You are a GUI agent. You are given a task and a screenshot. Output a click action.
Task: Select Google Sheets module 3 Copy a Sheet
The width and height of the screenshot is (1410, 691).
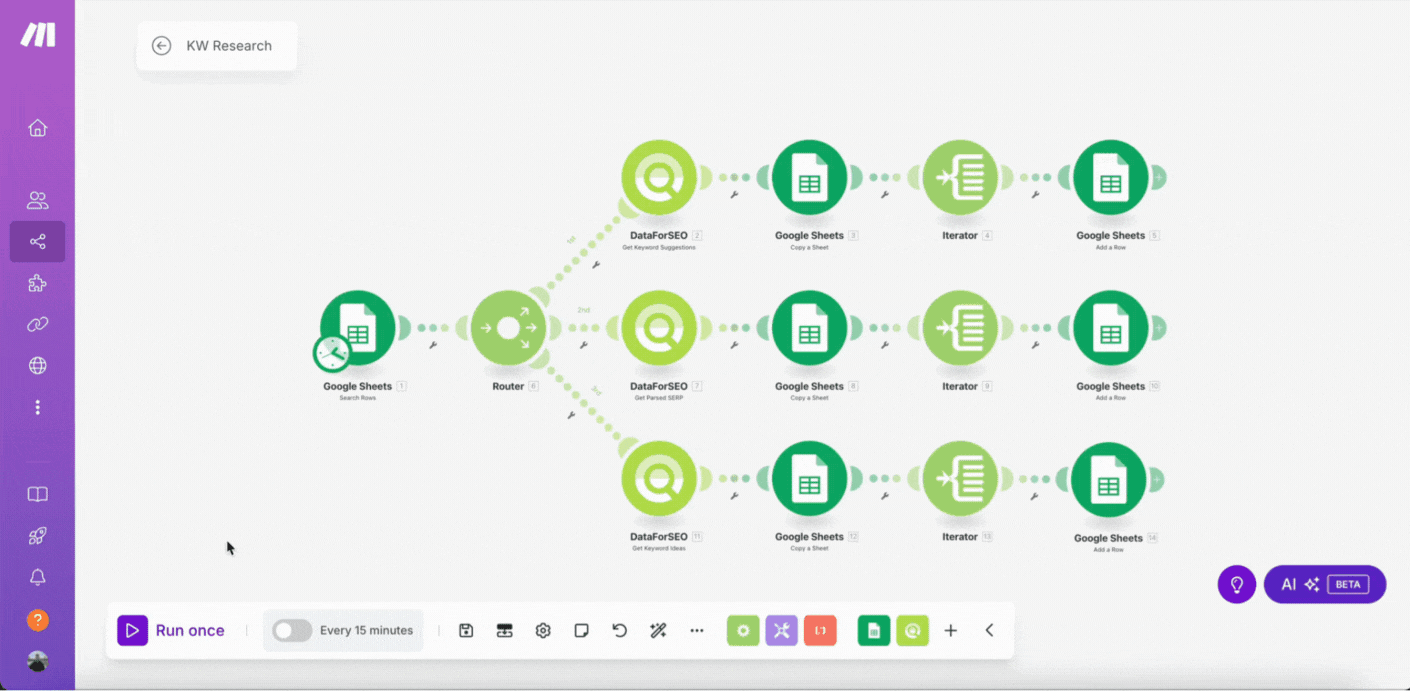click(x=810, y=178)
